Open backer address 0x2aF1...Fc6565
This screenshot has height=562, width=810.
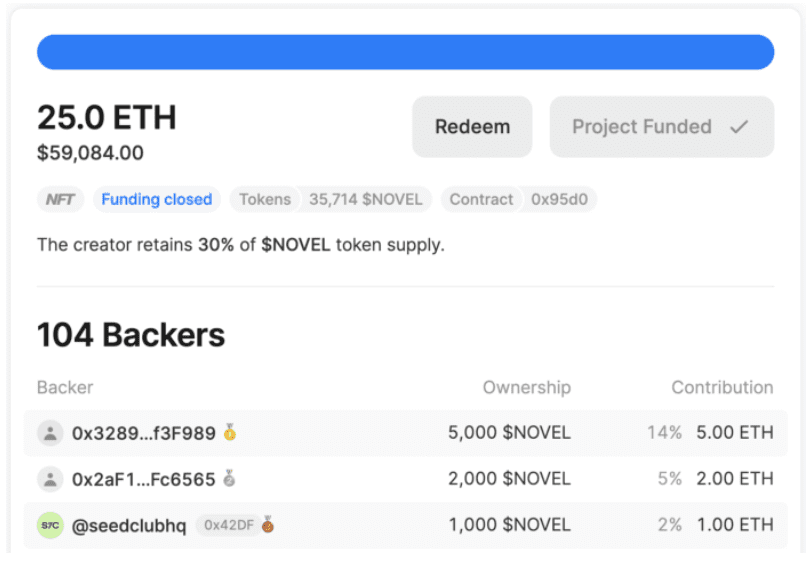[143, 479]
